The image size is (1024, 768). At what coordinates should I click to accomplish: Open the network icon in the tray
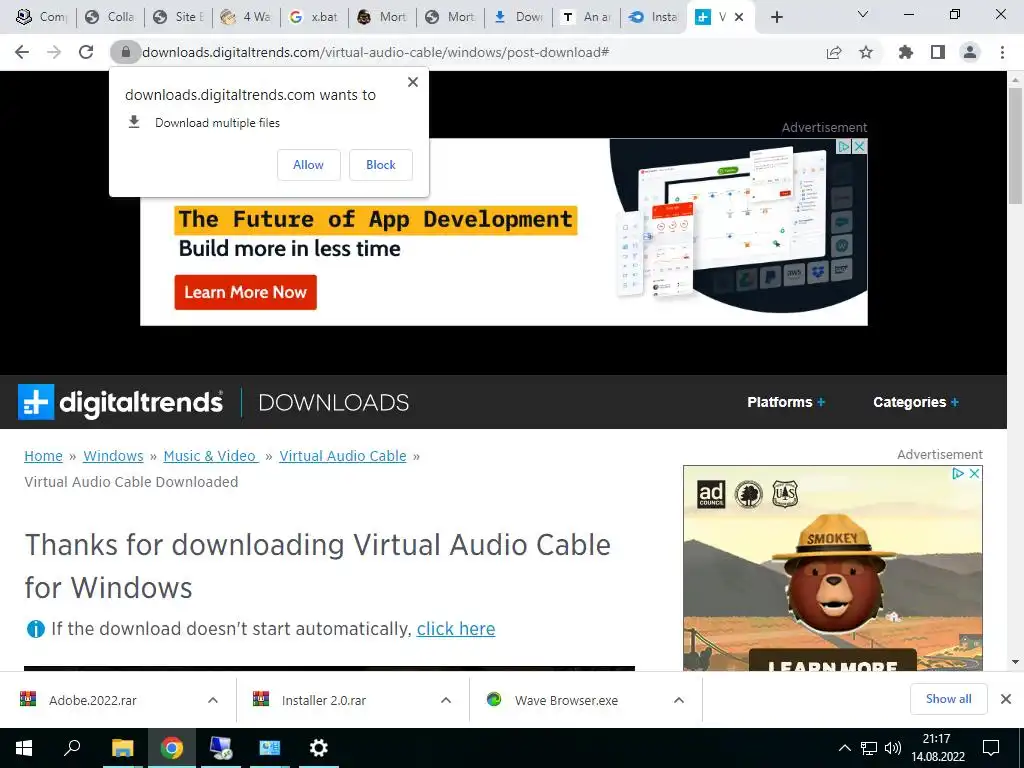(x=869, y=748)
